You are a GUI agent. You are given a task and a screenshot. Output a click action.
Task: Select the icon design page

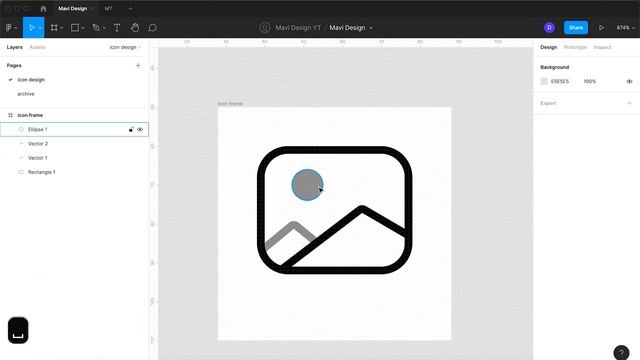click(x=31, y=80)
